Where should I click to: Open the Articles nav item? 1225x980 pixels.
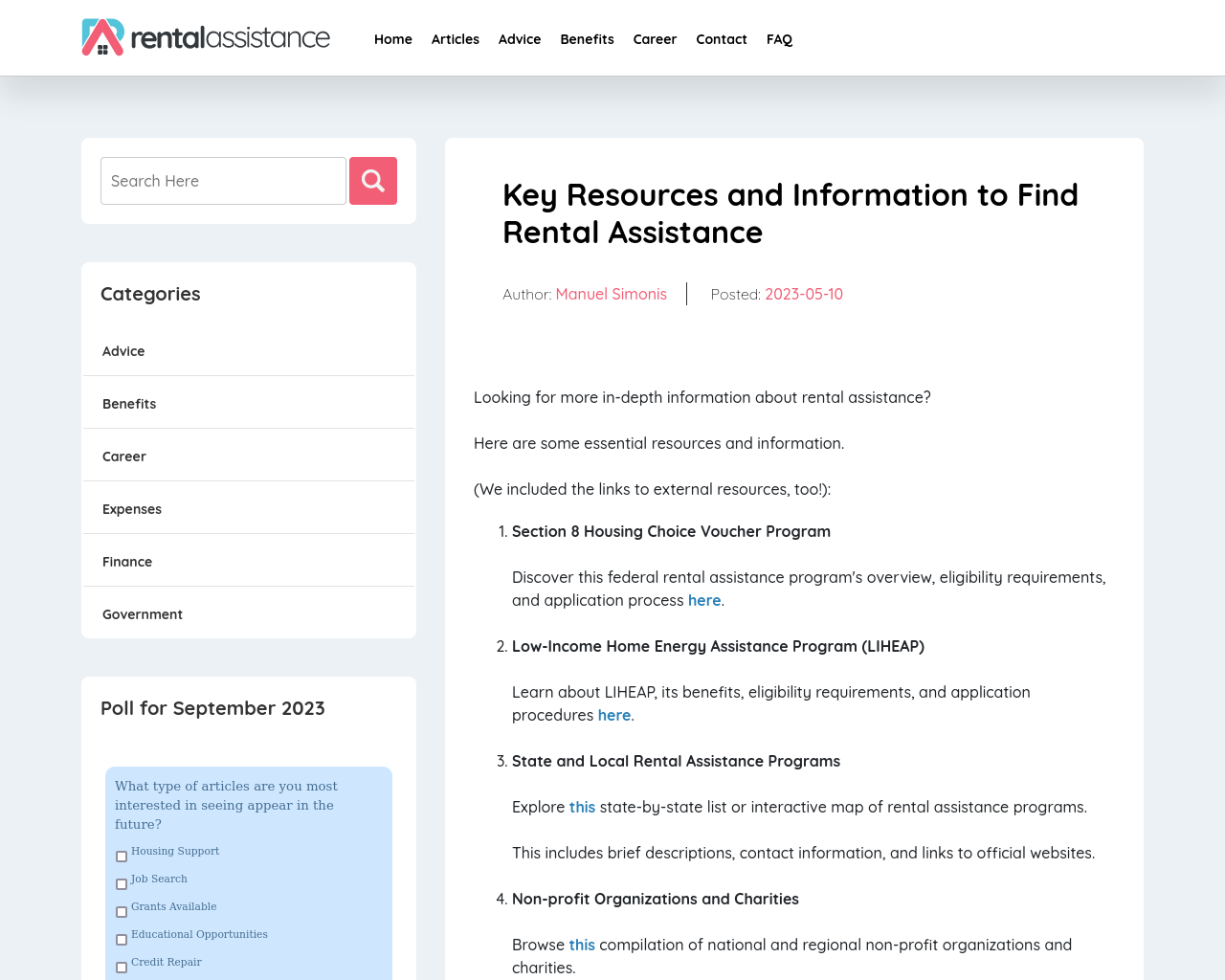(456, 39)
